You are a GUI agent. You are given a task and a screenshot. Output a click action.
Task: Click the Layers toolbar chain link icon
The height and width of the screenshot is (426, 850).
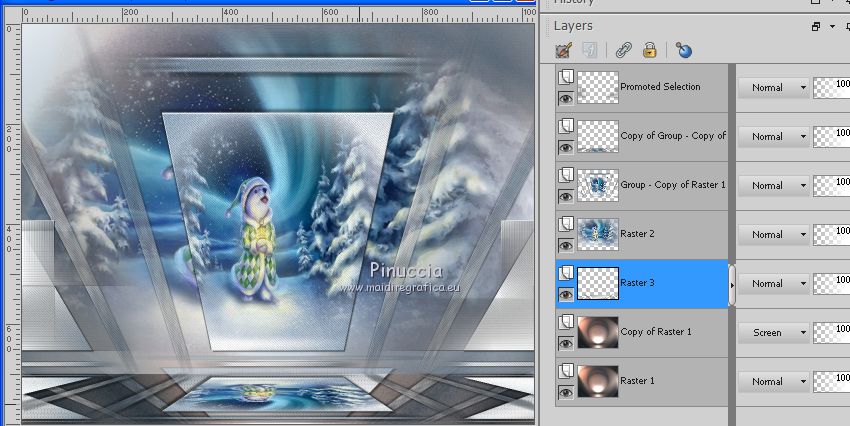(x=624, y=50)
